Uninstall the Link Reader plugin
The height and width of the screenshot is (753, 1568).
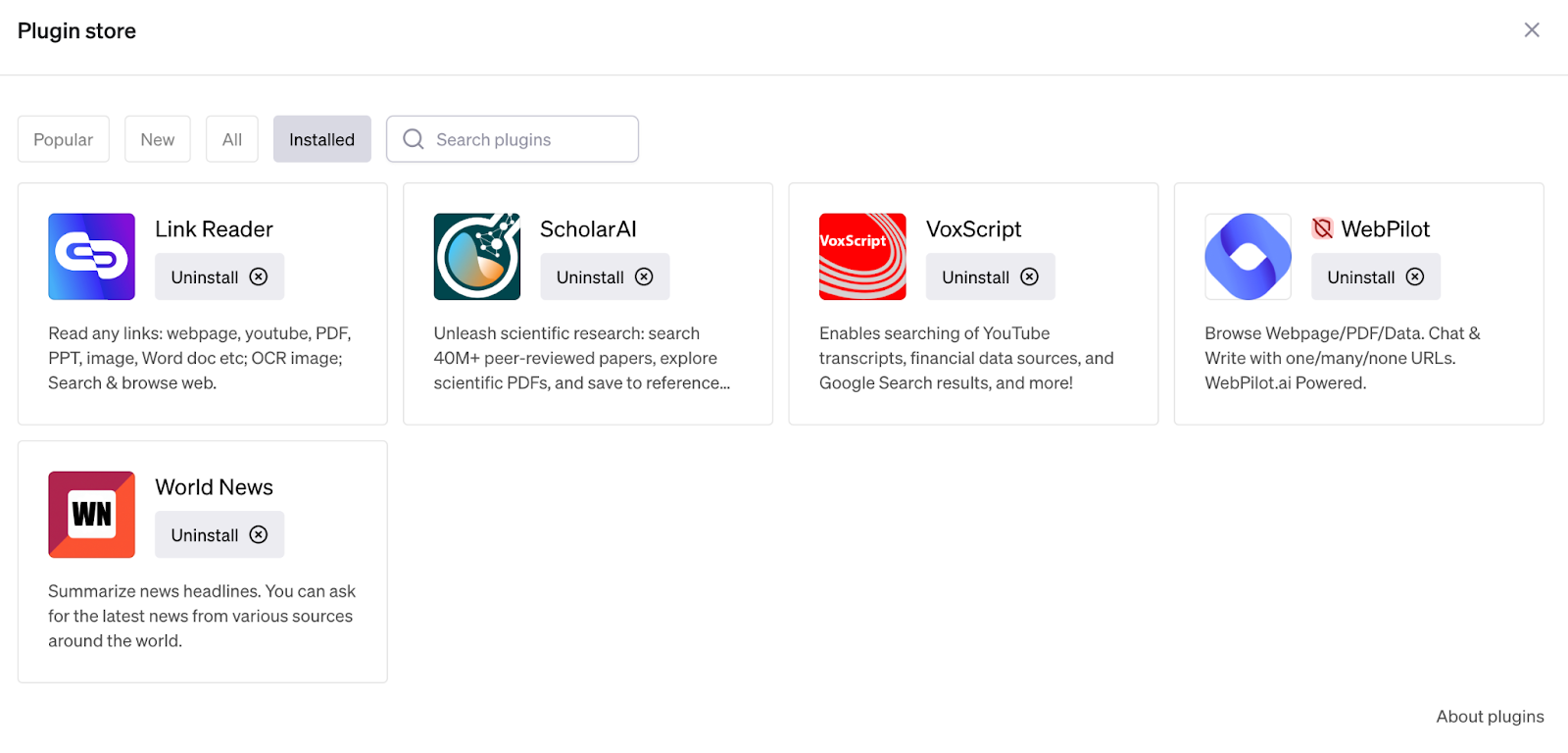[x=220, y=277]
